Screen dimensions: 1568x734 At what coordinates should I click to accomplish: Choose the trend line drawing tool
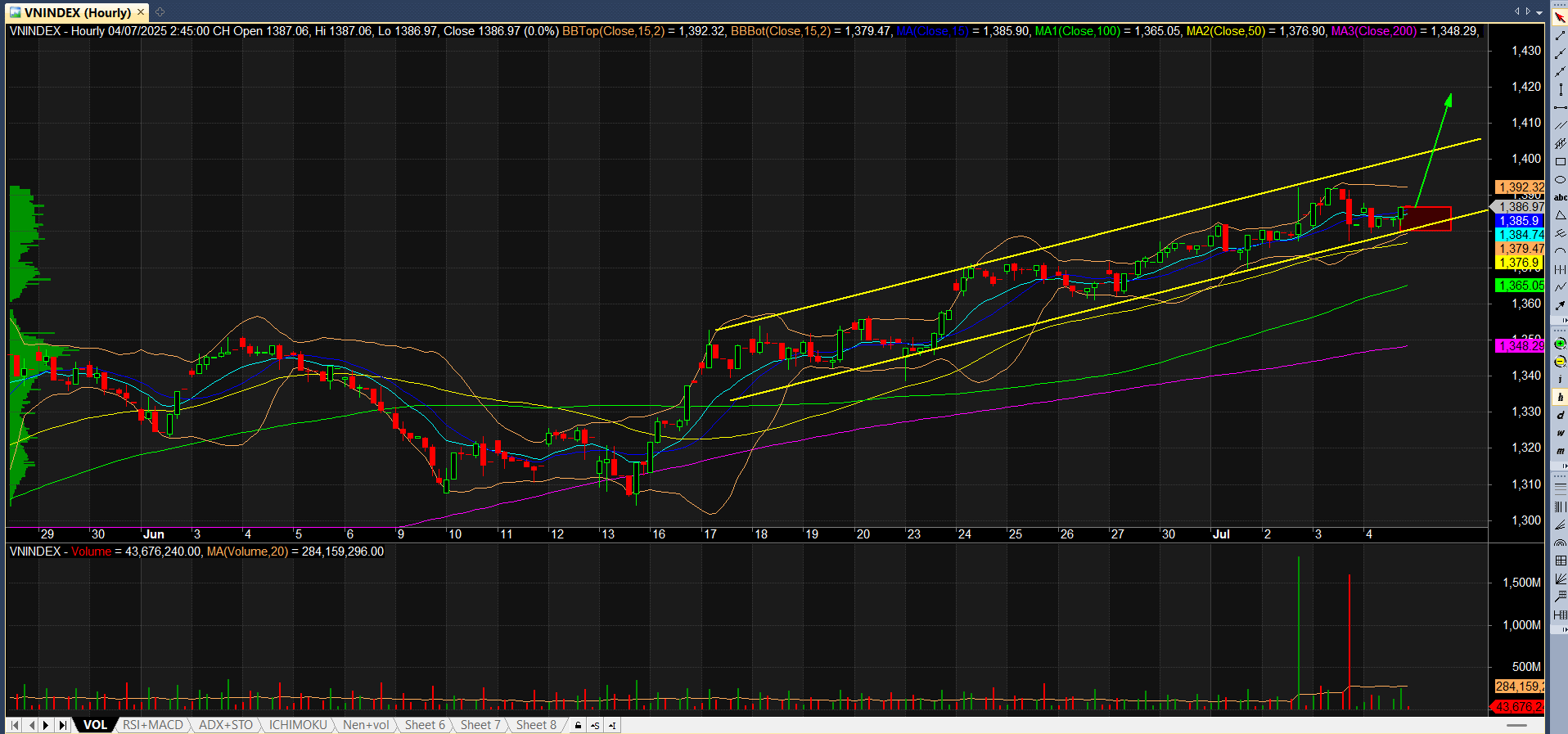tap(1561, 35)
